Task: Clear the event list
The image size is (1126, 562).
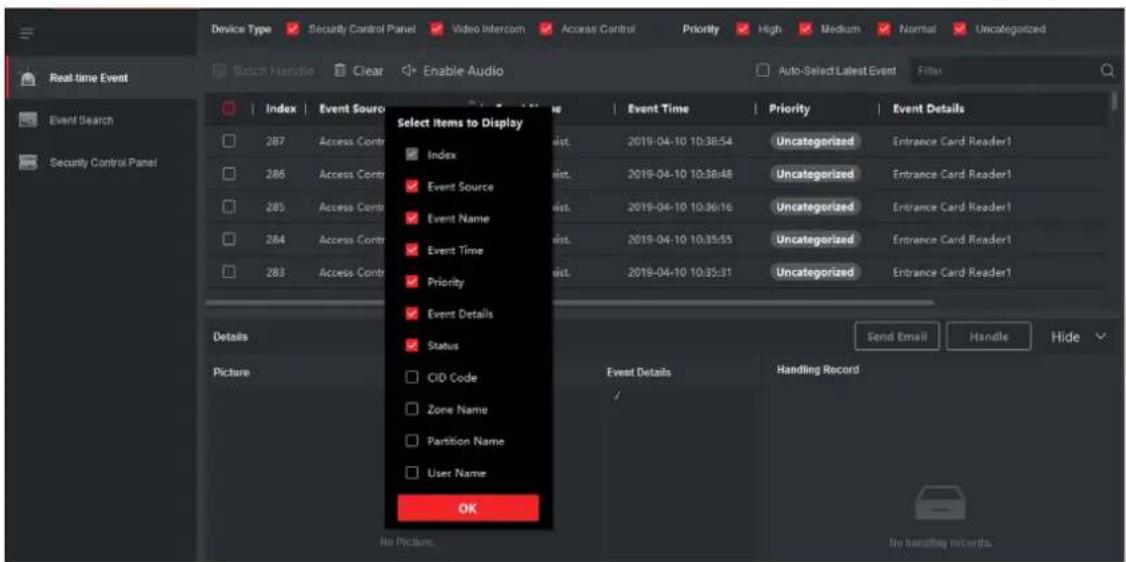Action: tap(359, 71)
